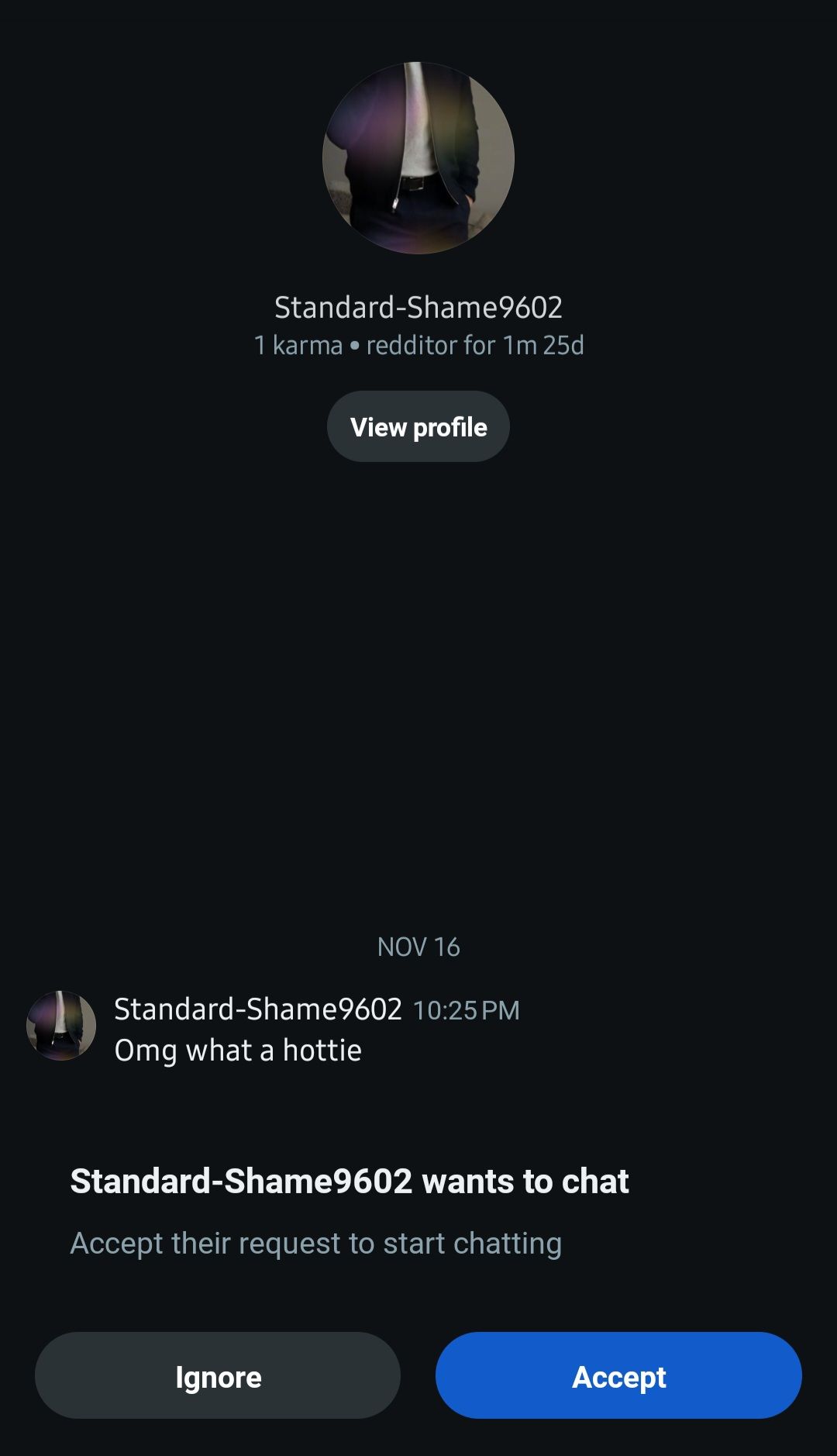Accept the chat request

coord(618,1376)
